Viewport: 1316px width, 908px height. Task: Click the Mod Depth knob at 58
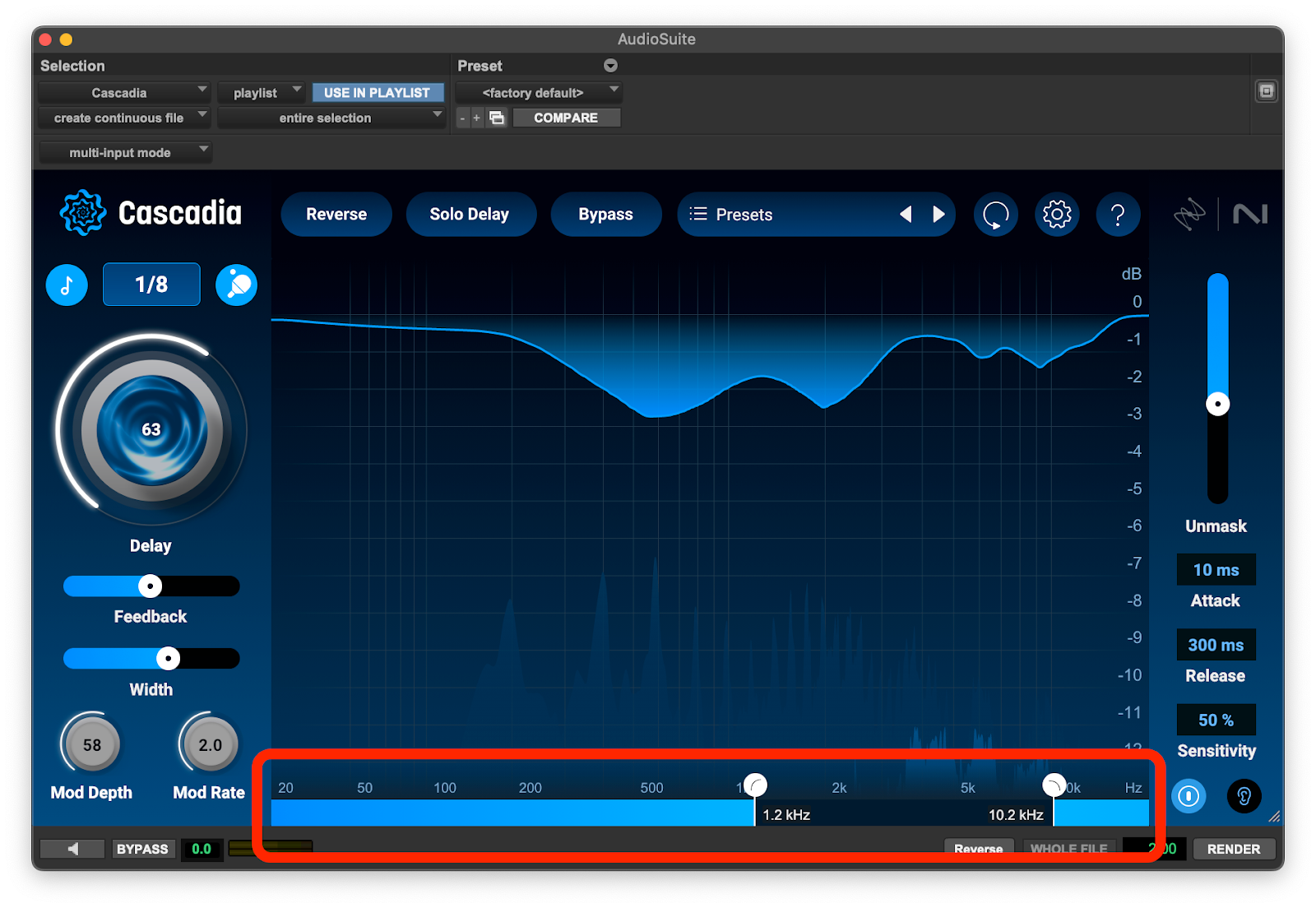point(91,744)
